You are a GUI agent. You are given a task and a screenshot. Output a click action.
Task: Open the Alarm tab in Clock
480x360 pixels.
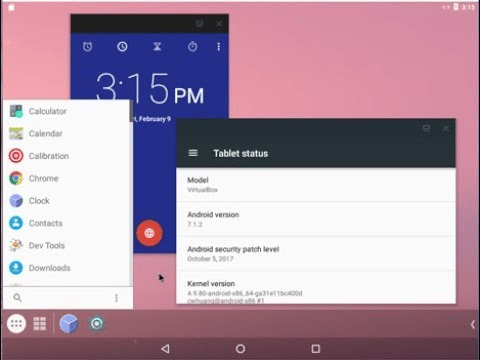(87, 46)
